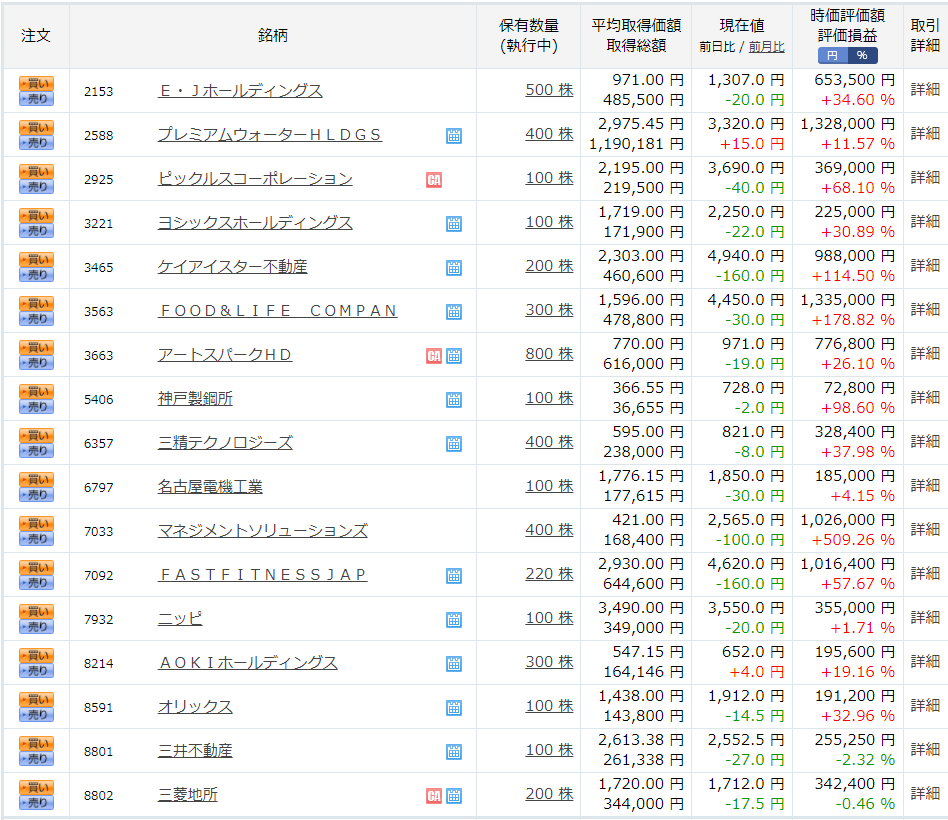Open the calendar icon for 神戸製鋼所
The image size is (948, 820).
454,400
